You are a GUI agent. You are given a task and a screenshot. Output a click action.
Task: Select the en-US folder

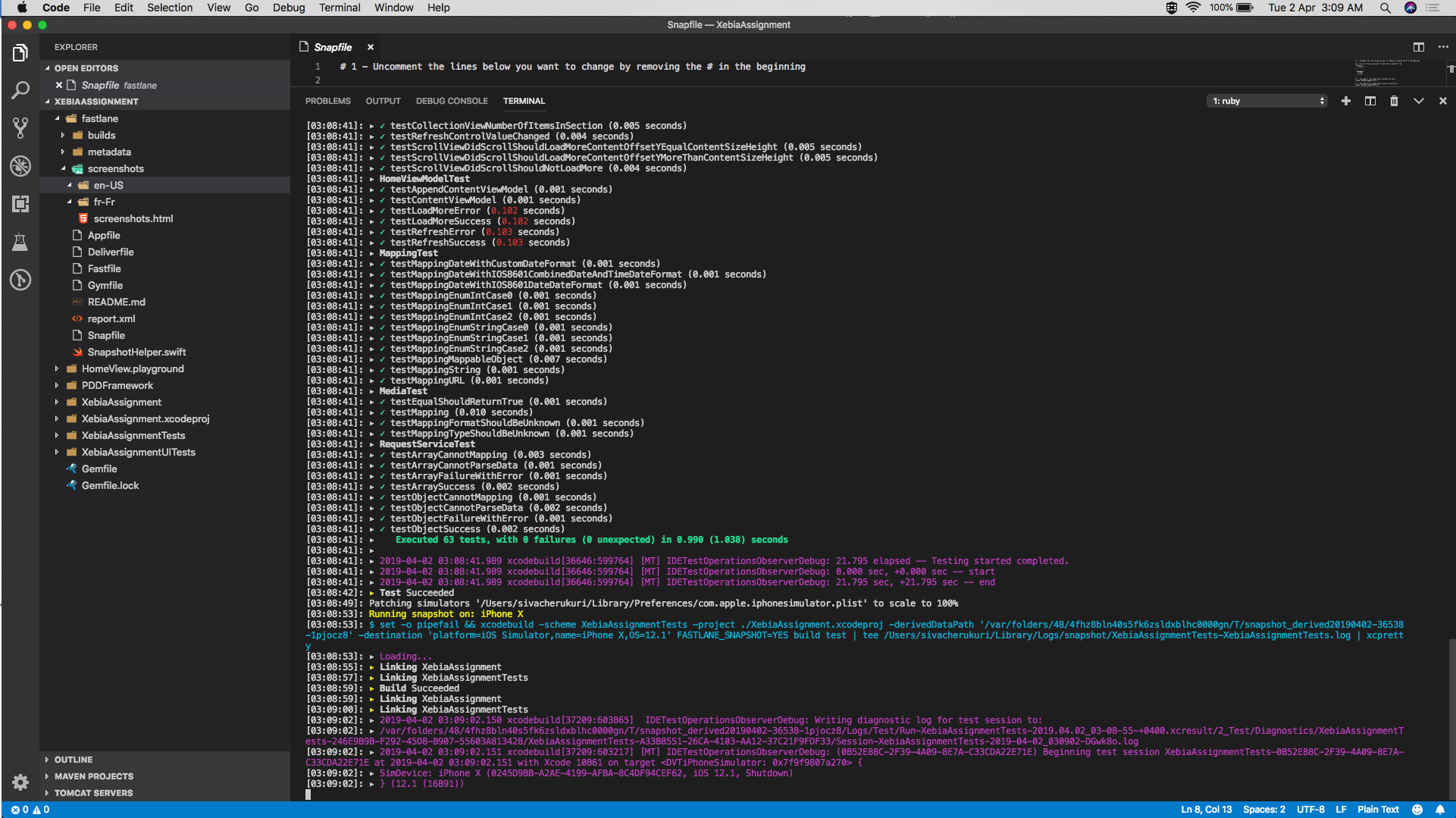(x=164, y=185)
